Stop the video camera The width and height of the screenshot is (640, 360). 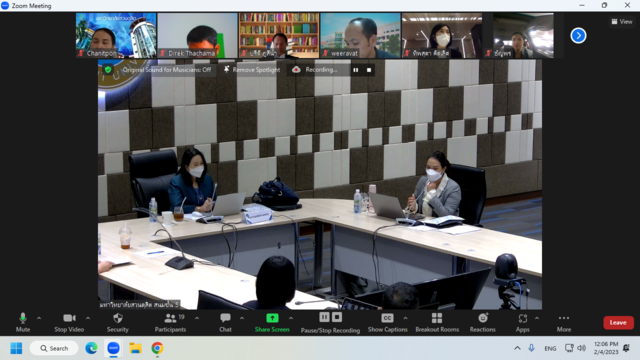(69, 322)
